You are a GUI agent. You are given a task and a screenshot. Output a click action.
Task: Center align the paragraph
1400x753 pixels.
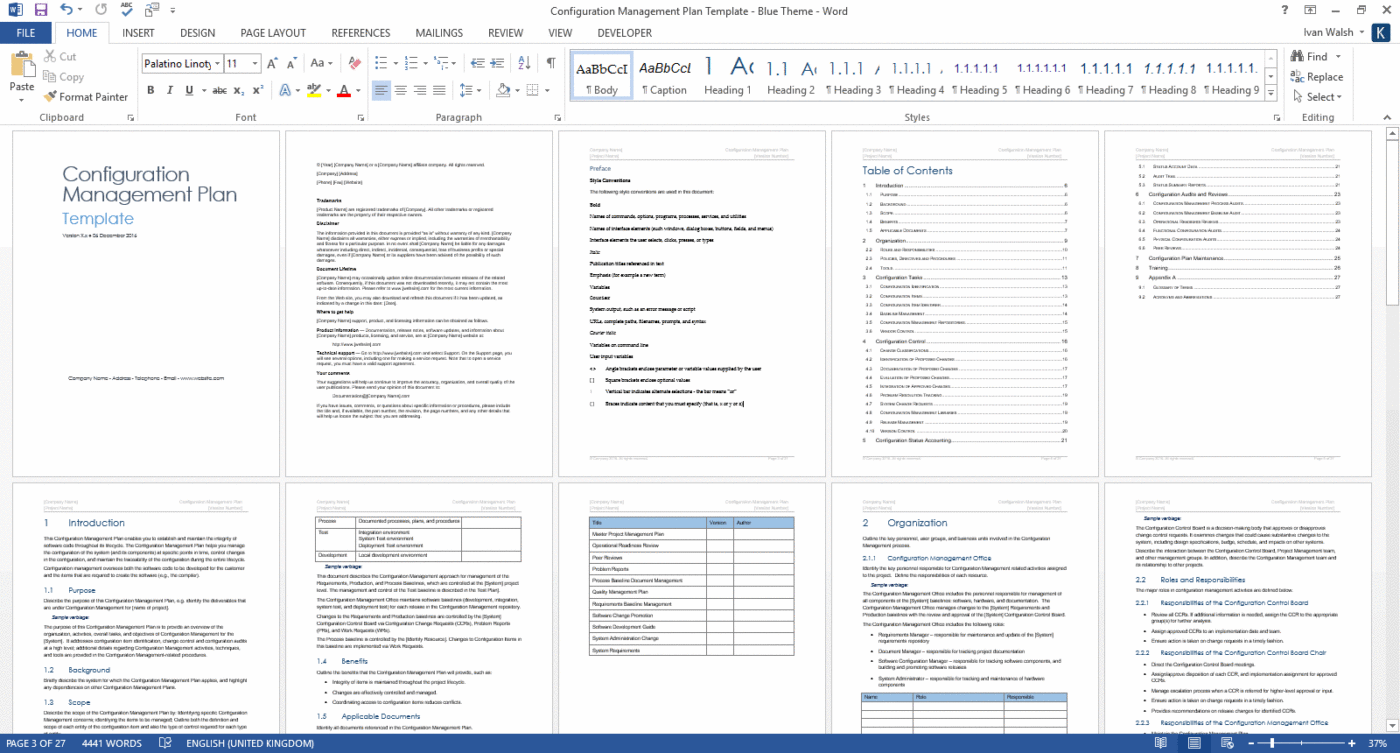tap(400, 91)
